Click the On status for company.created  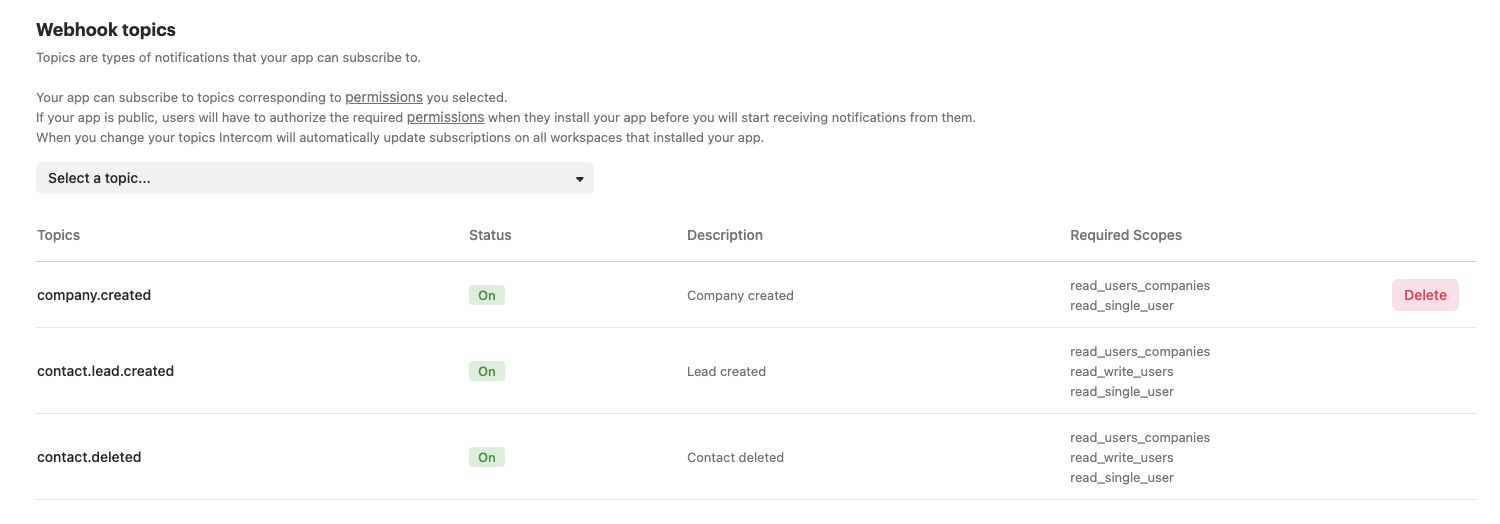tap(487, 295)
